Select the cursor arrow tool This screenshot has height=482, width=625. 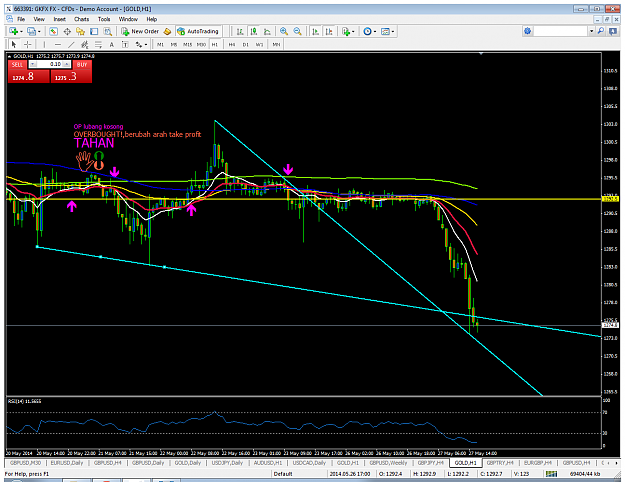point(14,44)
